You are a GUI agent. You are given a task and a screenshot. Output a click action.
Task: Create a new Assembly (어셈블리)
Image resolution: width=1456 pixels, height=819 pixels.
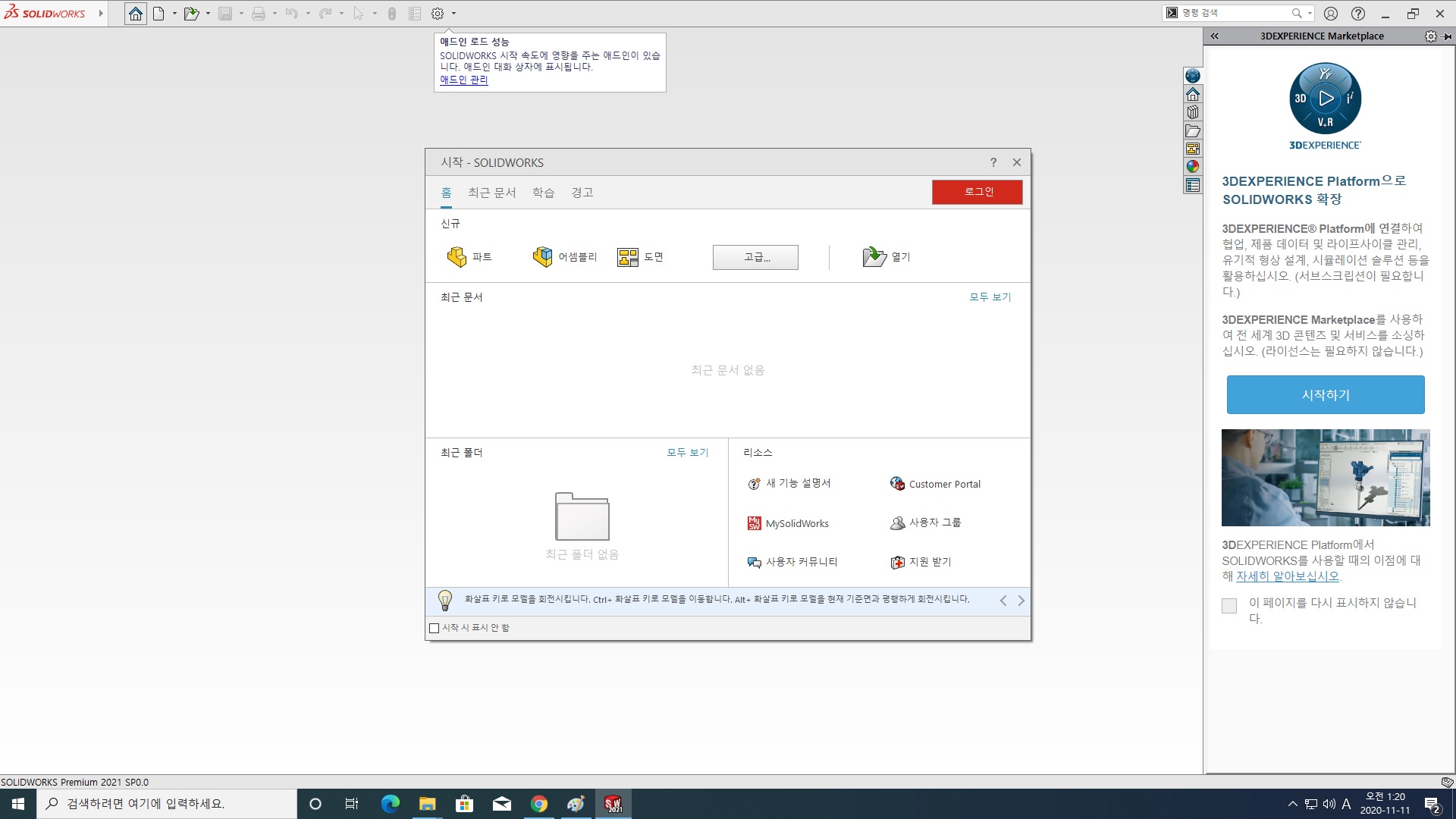tap(565, 257)
